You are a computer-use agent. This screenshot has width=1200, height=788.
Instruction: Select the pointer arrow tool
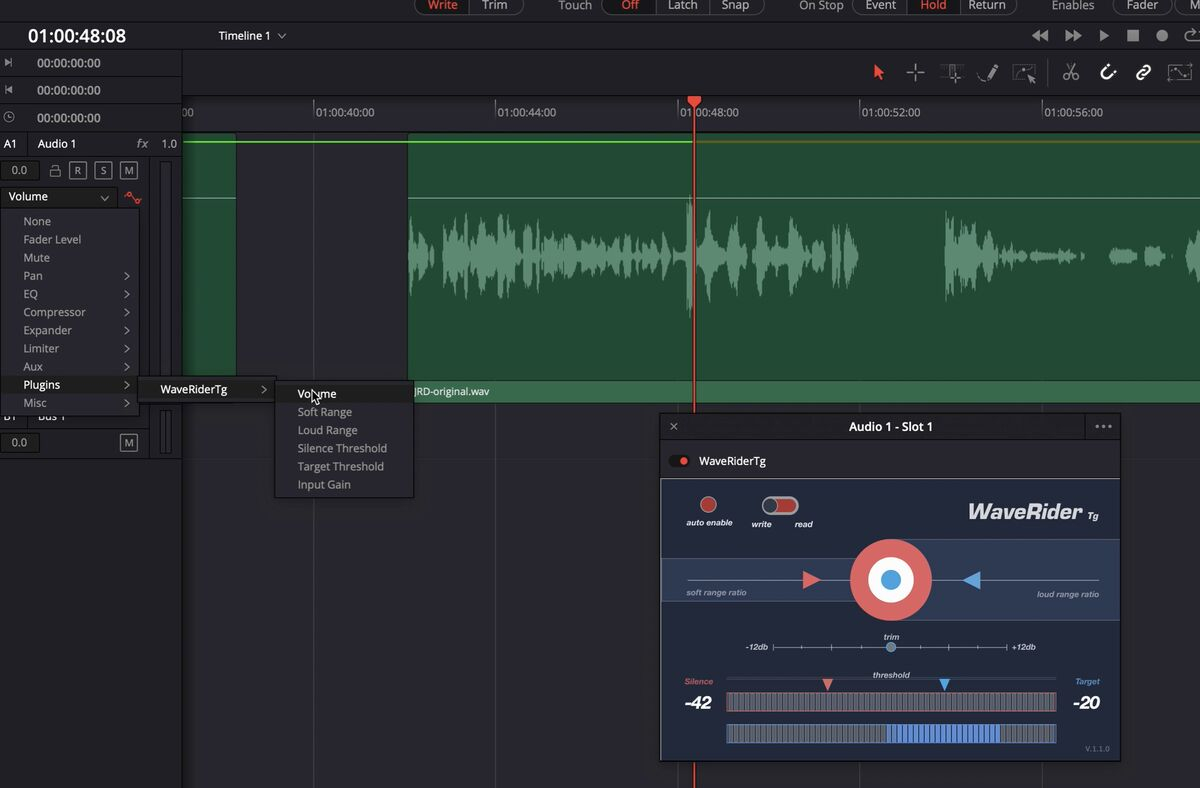[879, 72]
